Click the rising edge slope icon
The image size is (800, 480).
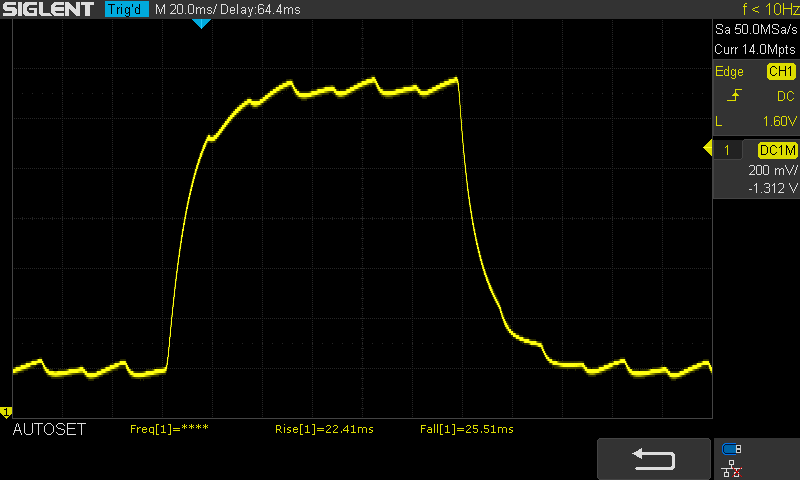pyautogui.click(x=734, y=95)
